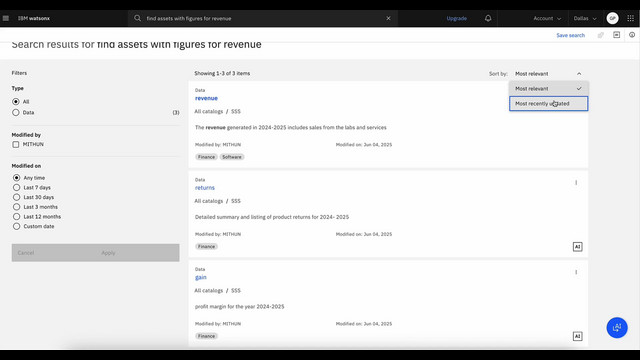Open the user avatar menu
This screenshot has width=640, height=360.
(x=612, y=18)
